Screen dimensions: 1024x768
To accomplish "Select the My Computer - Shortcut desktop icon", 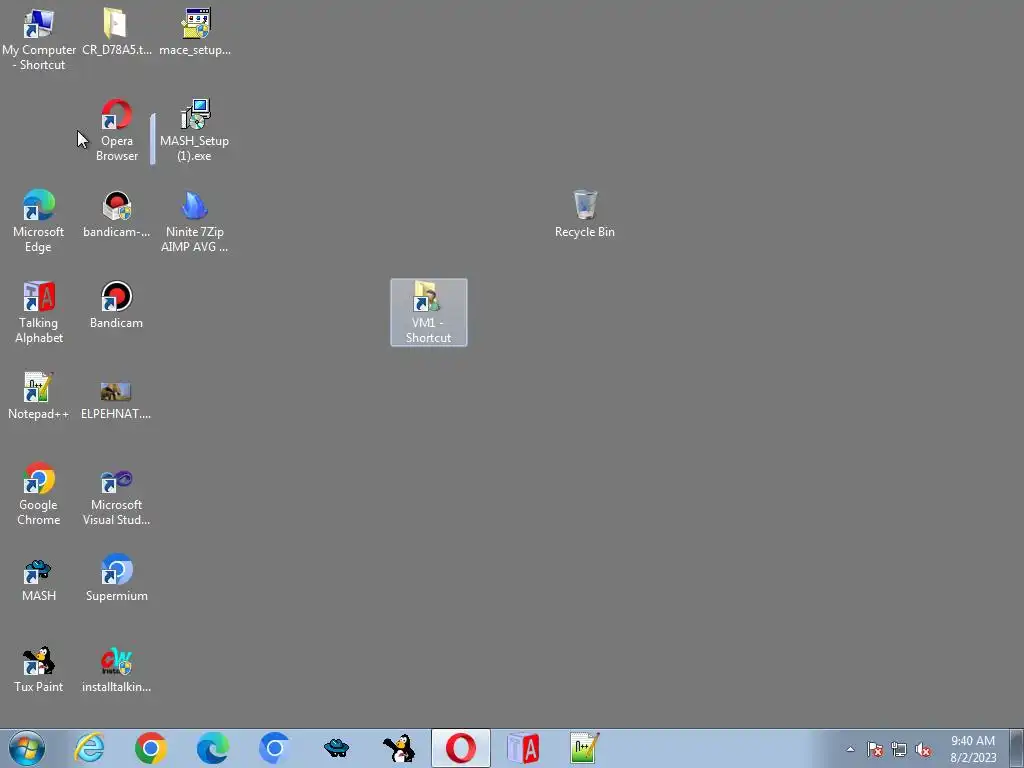I will pyautogui.click(x=39, y=39).
